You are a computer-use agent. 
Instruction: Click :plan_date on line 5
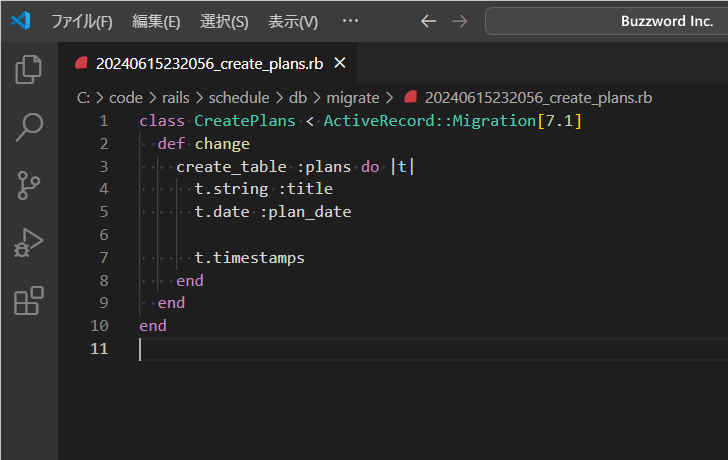point(306,212)
